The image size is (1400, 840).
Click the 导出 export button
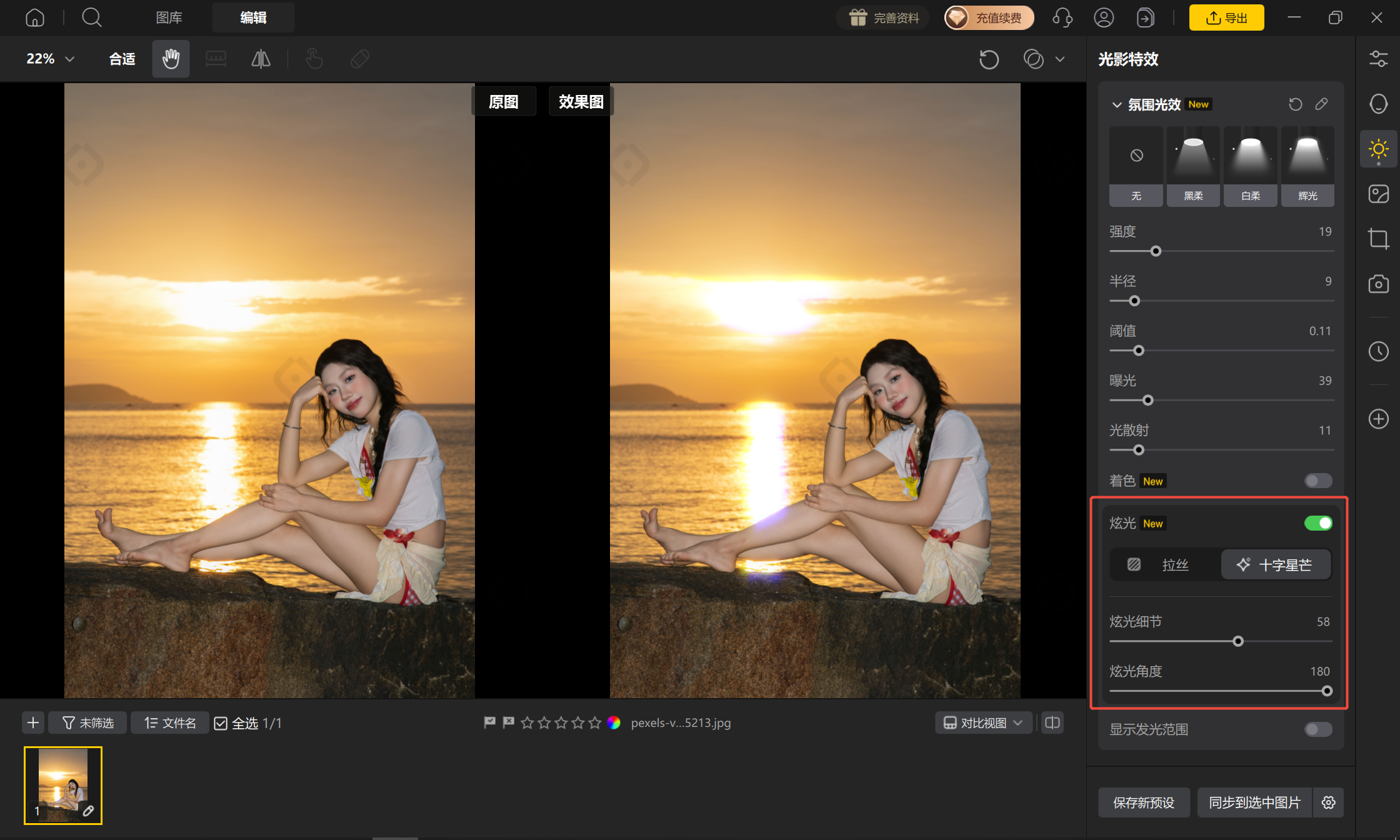pos(1226,17)
